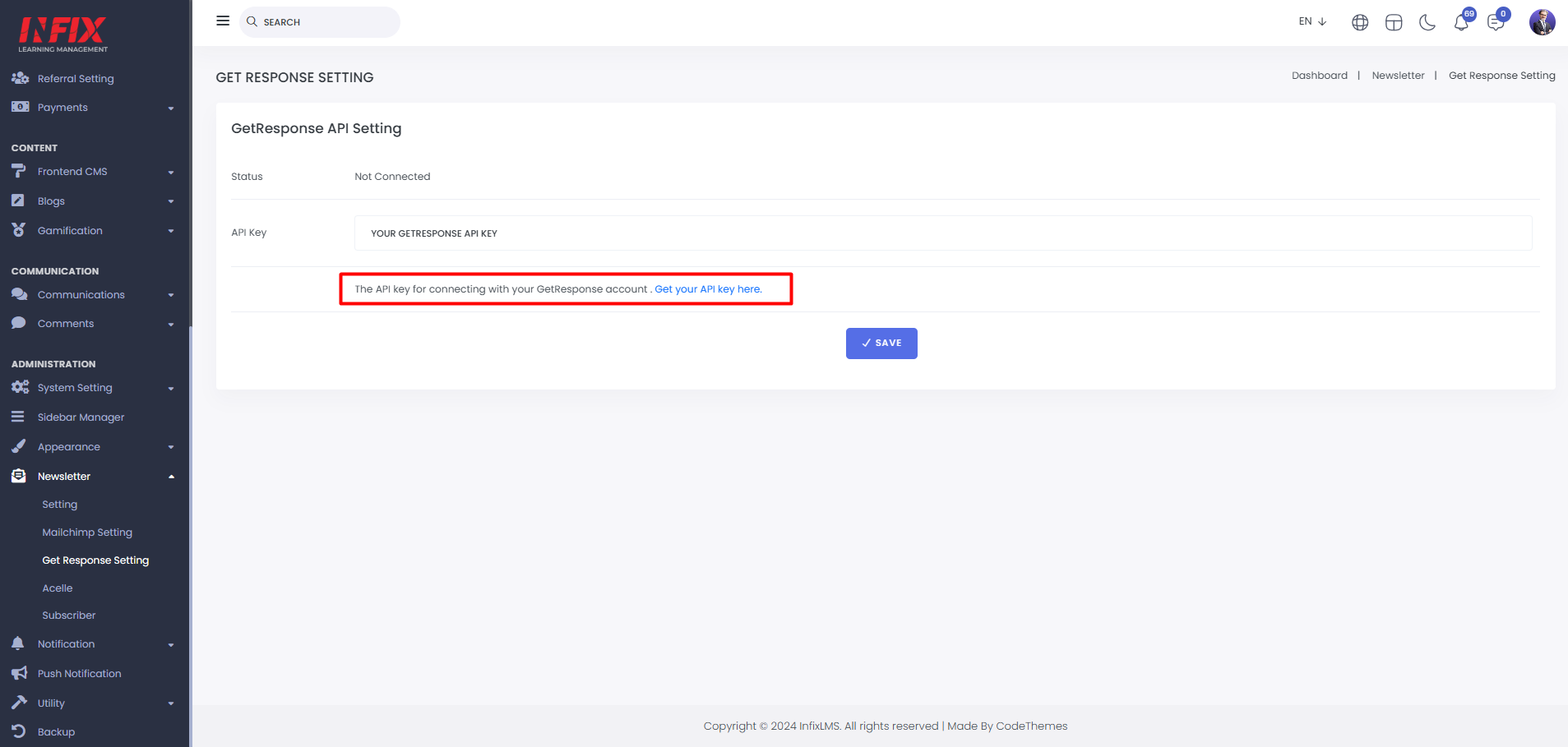Viewport: 1568px width, 747px height.
Task: Expand the Gamification menu arrow
Action: (x=171, y=232)
